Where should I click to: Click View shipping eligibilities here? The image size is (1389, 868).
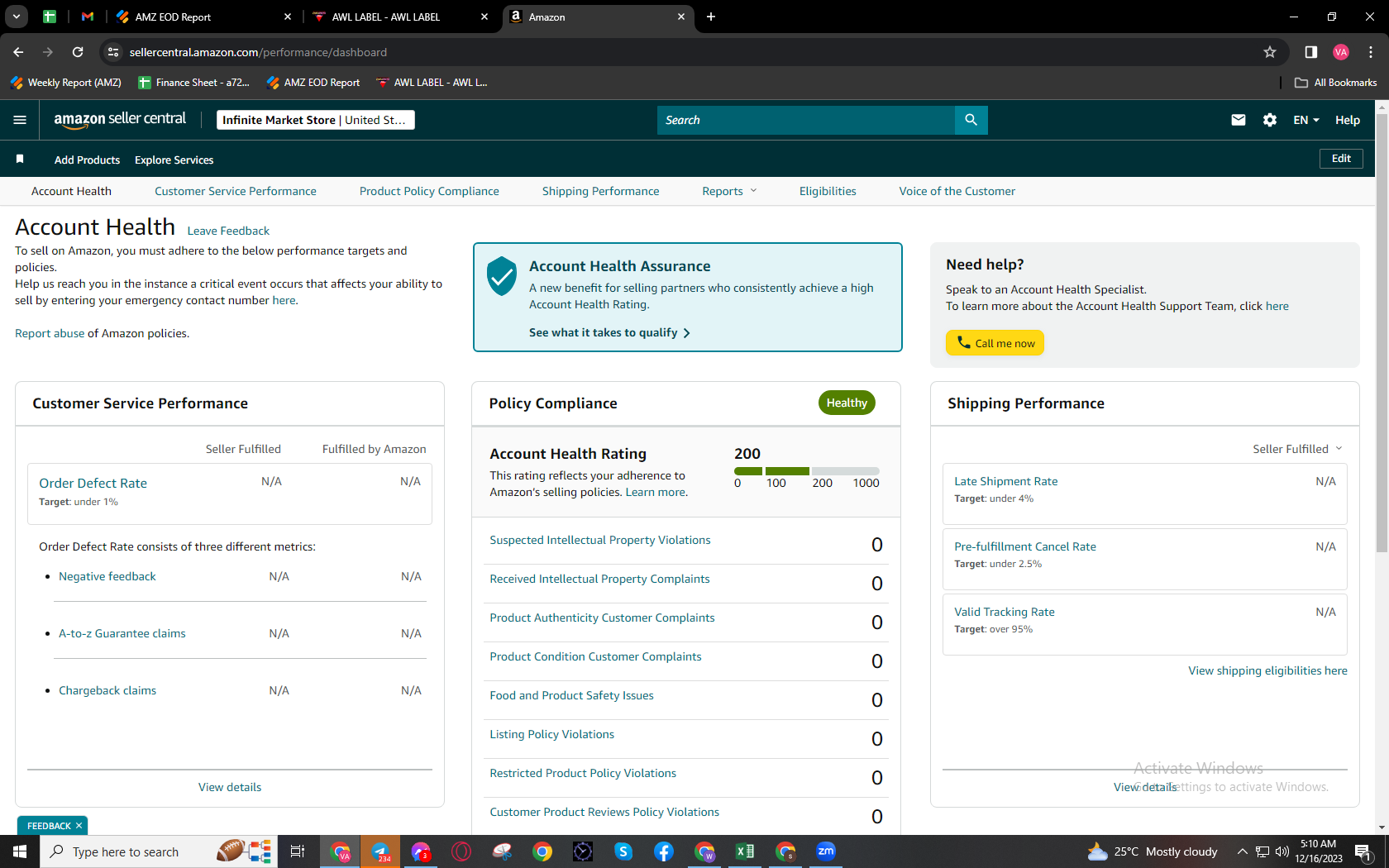[x=1267, y=670]
